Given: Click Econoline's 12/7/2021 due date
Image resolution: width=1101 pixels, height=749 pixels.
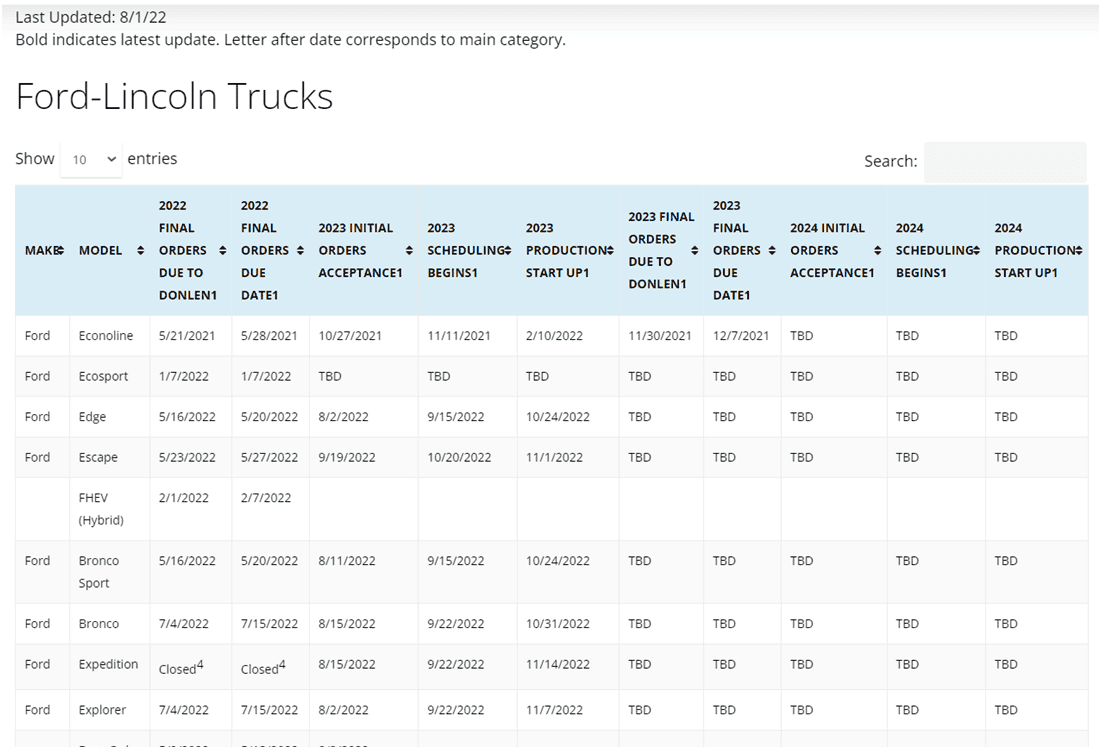Looking at the screenshot, I should (741, 336).
